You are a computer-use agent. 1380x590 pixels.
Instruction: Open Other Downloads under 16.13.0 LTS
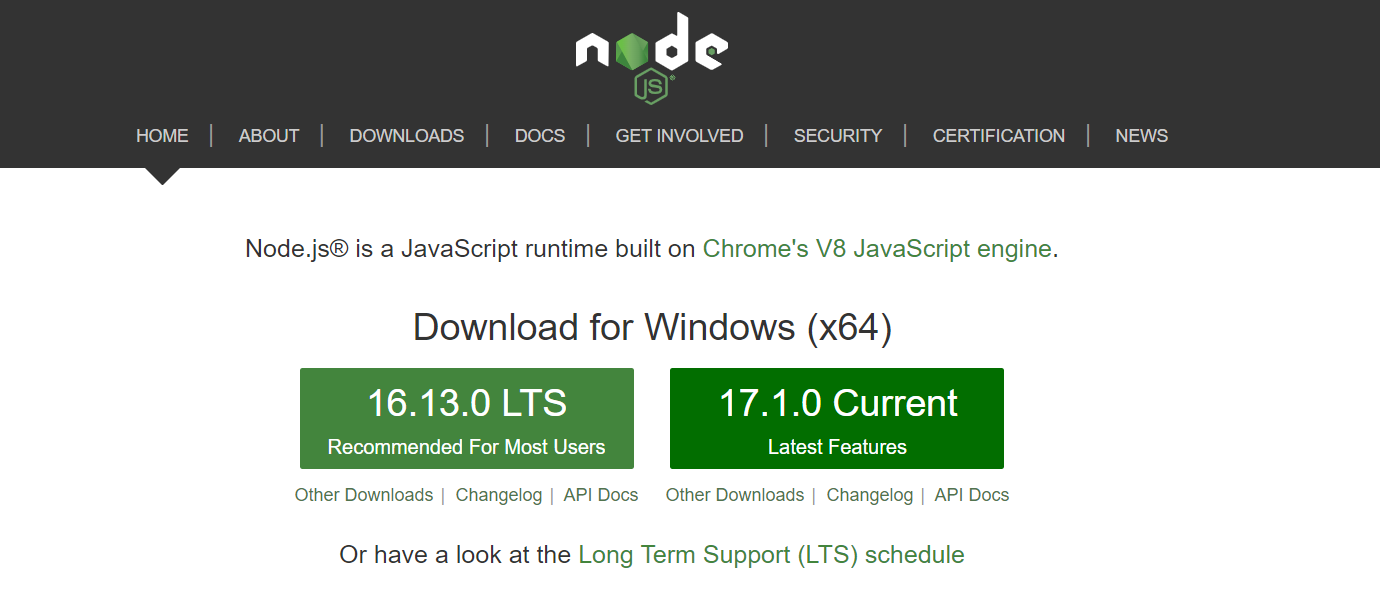click(x=364, y=495)
